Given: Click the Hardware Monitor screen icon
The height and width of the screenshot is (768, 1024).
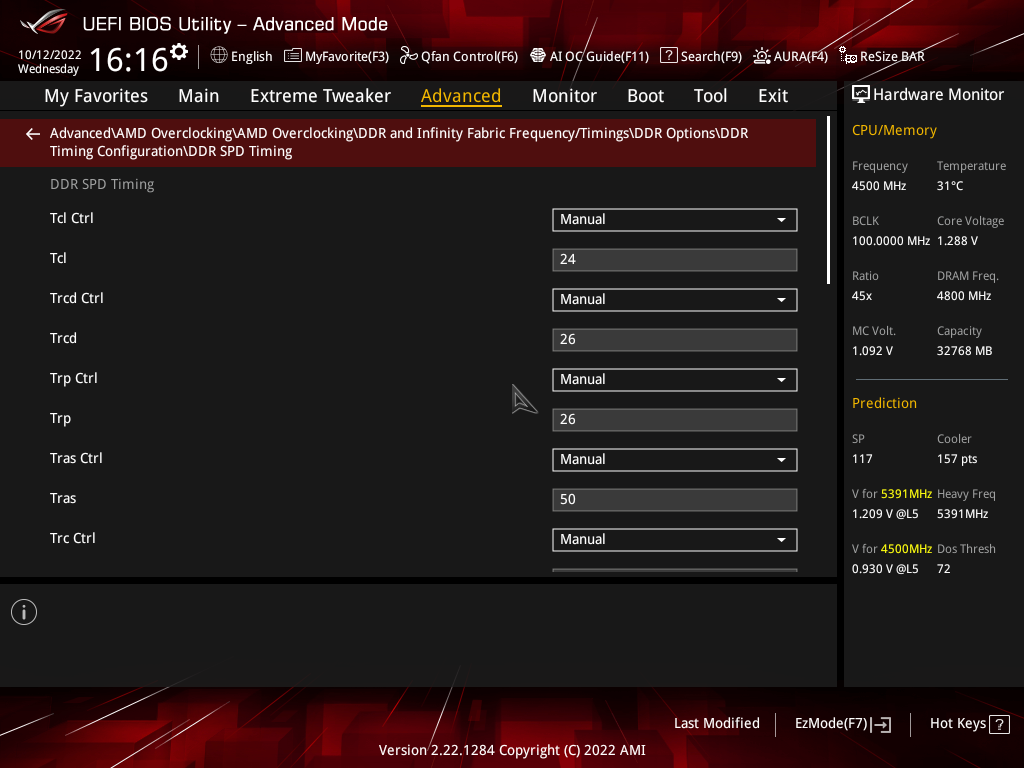Looking at the screenshot, I should click(861, 95).
